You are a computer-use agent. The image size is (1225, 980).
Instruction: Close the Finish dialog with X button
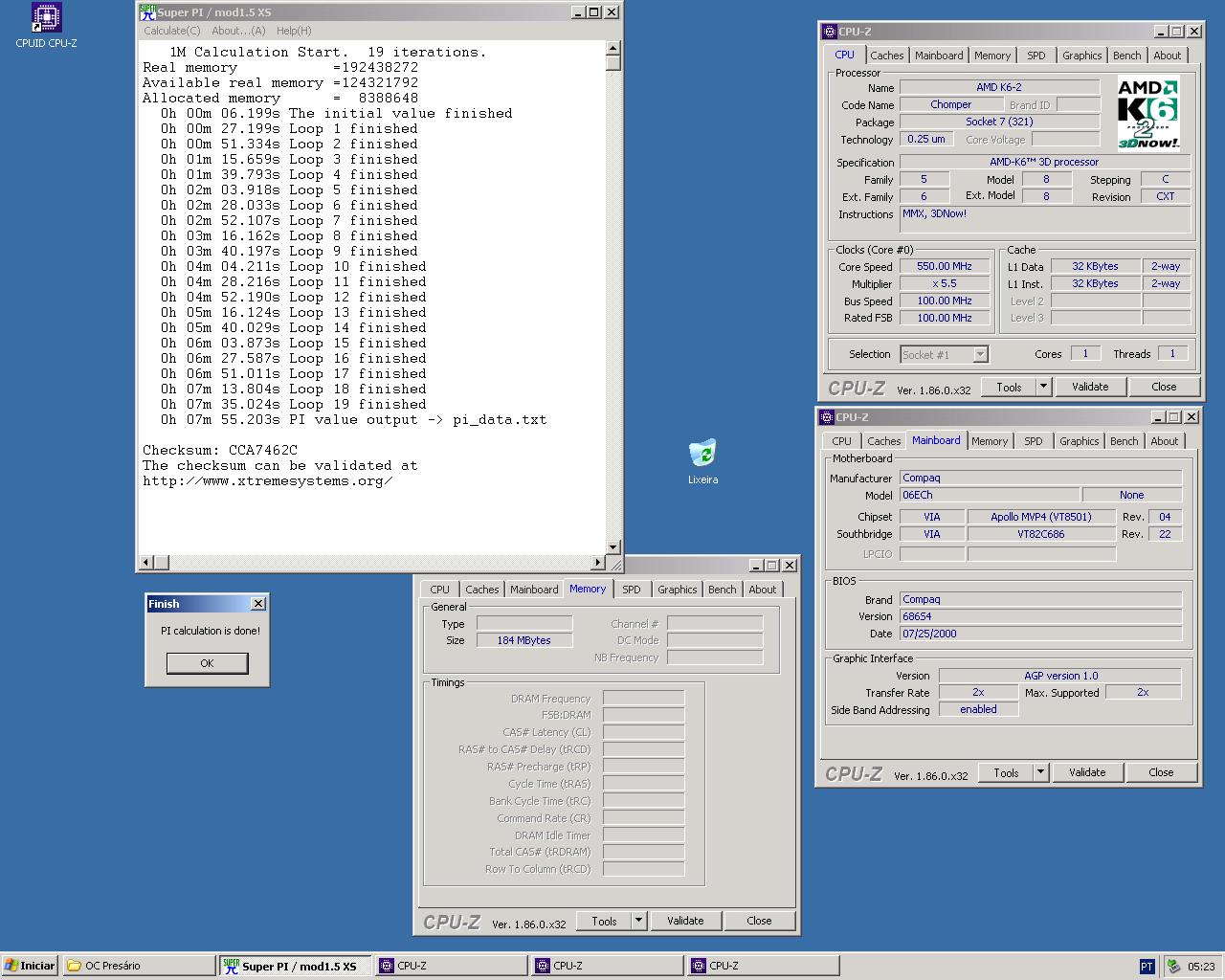[x=257, y=604]
